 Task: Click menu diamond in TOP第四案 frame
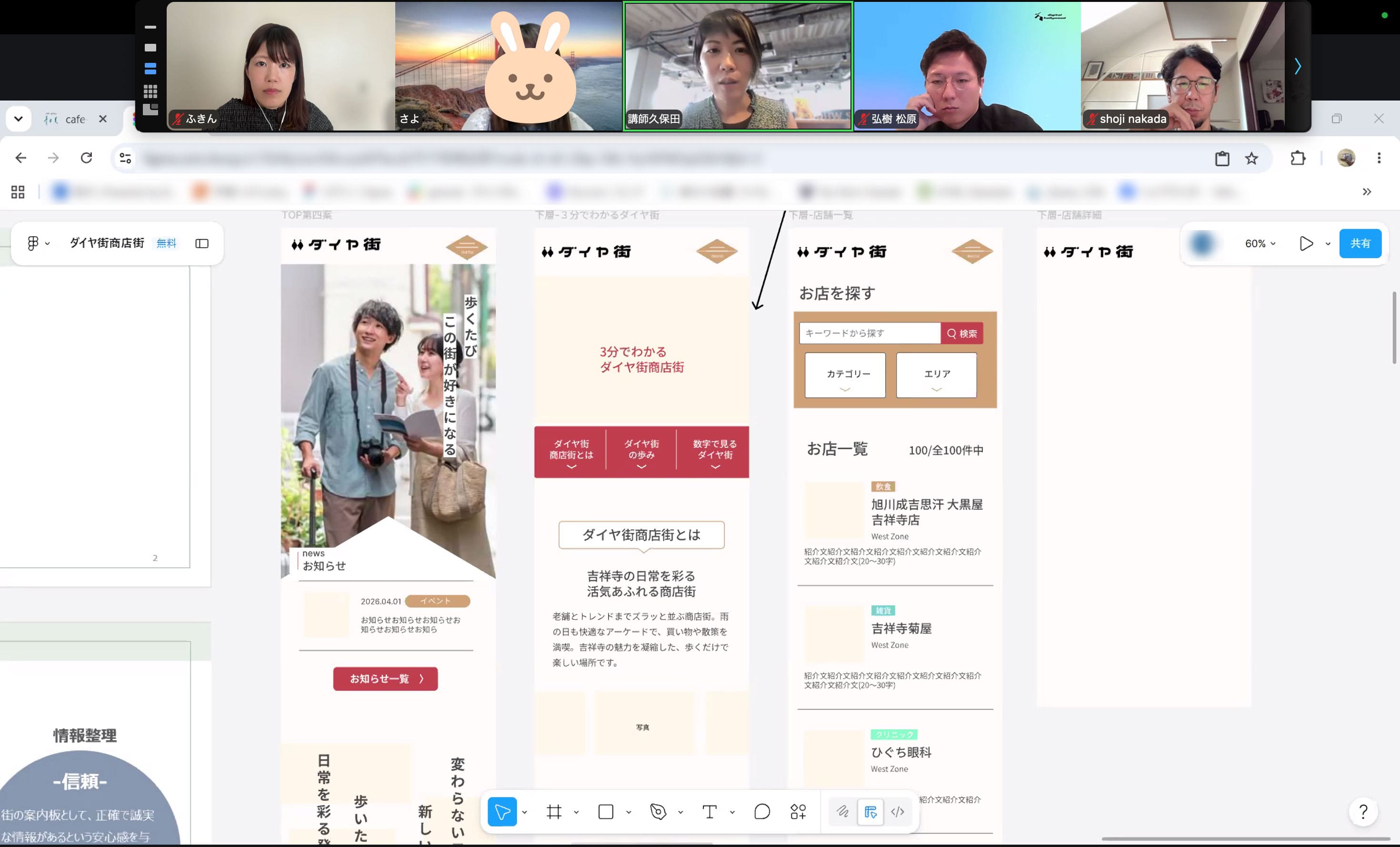(x=467, y=248)
